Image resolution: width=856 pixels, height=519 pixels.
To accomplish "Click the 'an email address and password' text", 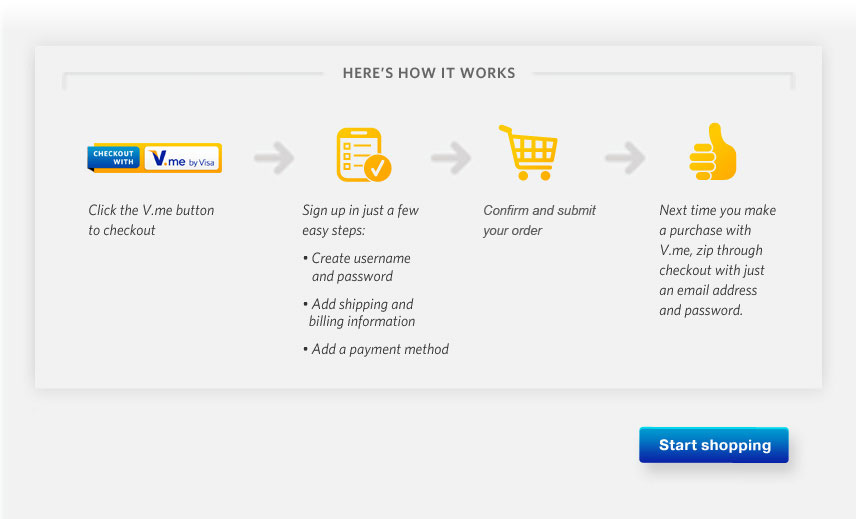I will tap(708, 300).
